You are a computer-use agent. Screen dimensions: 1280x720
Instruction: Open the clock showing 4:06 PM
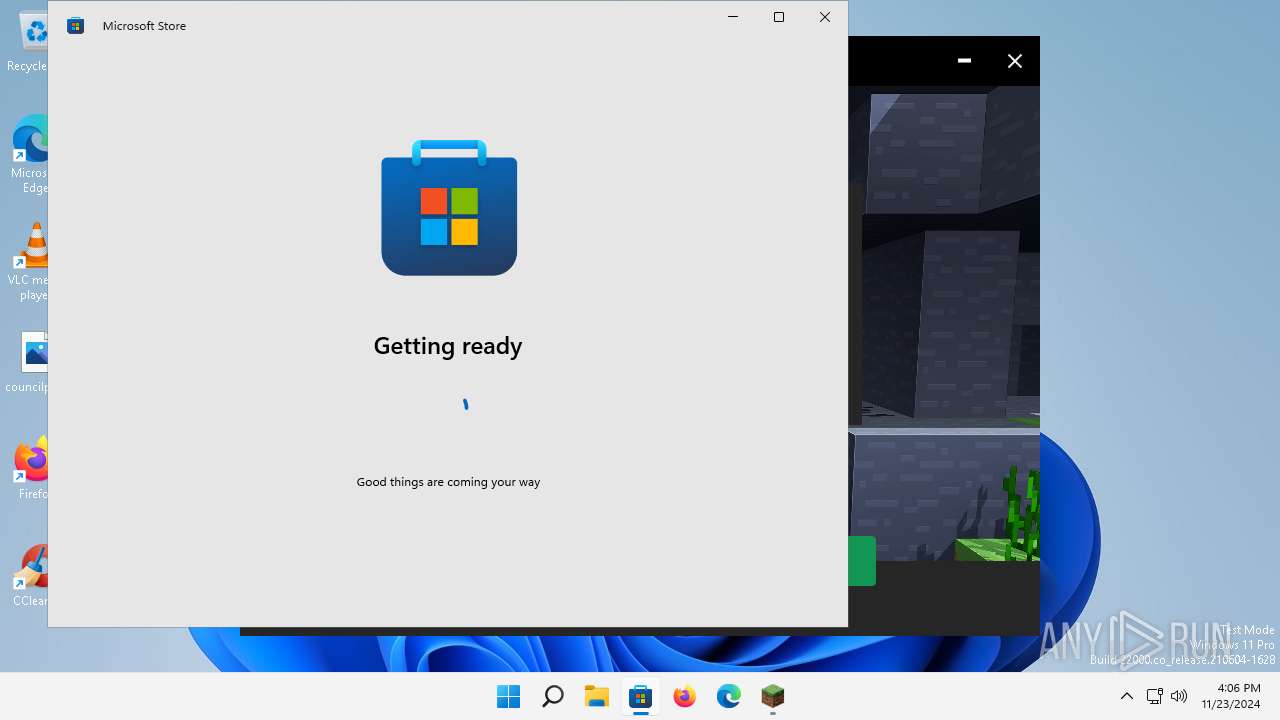click(1231, 696)
